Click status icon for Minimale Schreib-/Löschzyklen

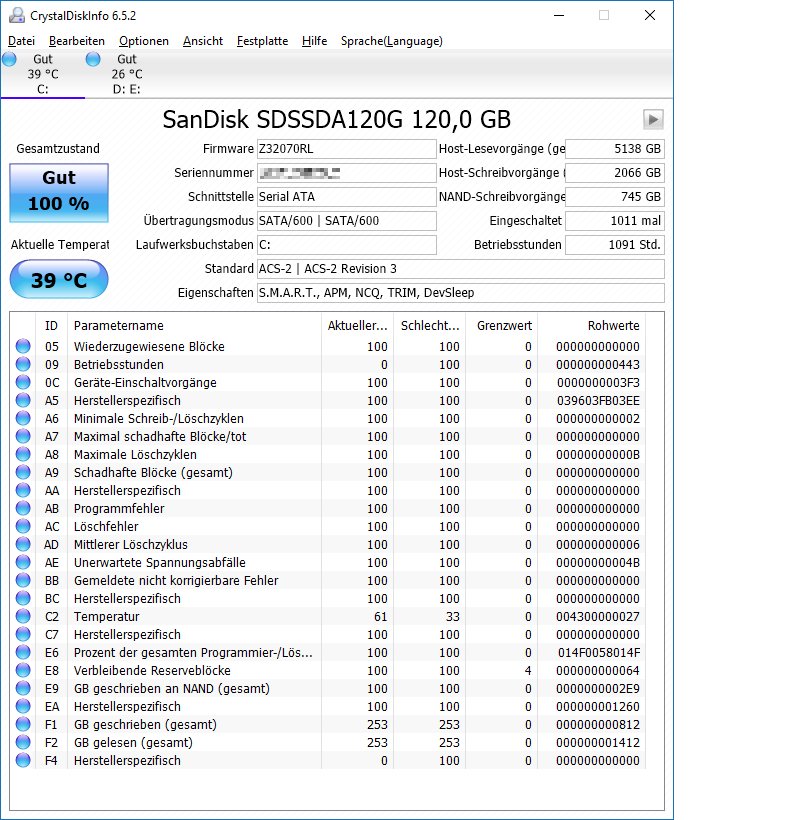23,418
